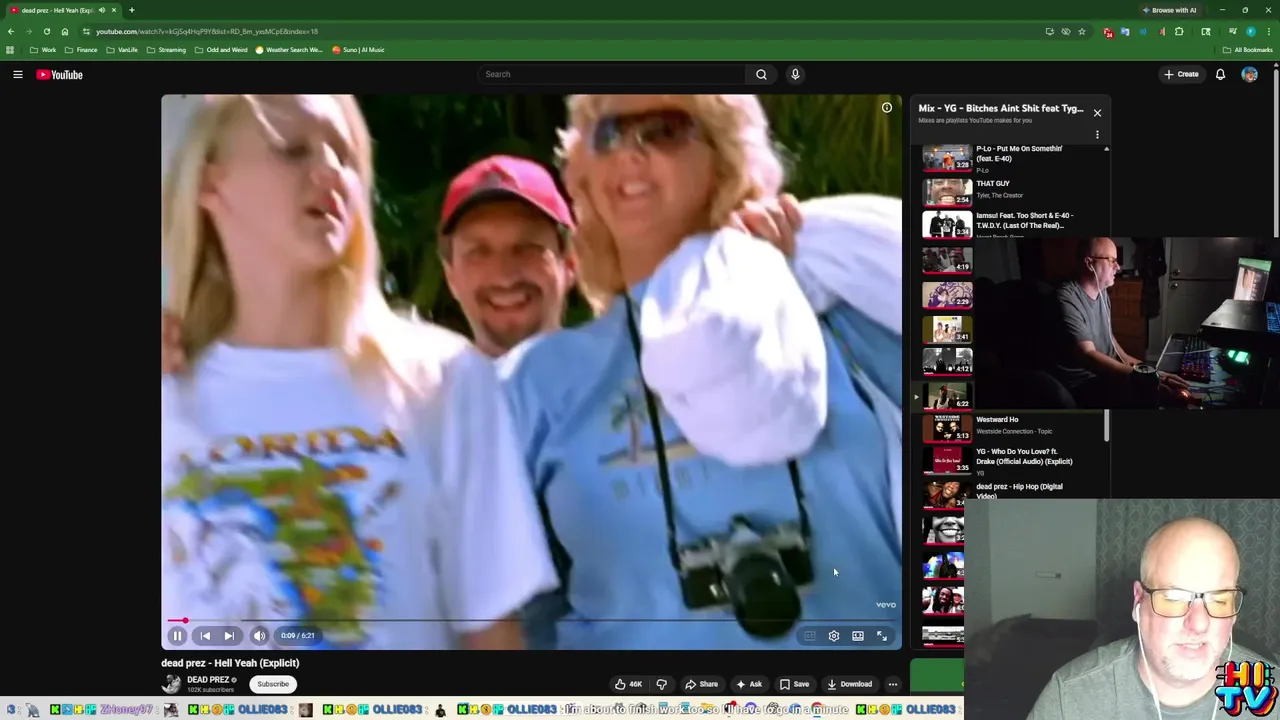The width and height of the screenshot is (1280, 720).
Task: Click the video progress bar scrubber
Action: click(184, 621)
